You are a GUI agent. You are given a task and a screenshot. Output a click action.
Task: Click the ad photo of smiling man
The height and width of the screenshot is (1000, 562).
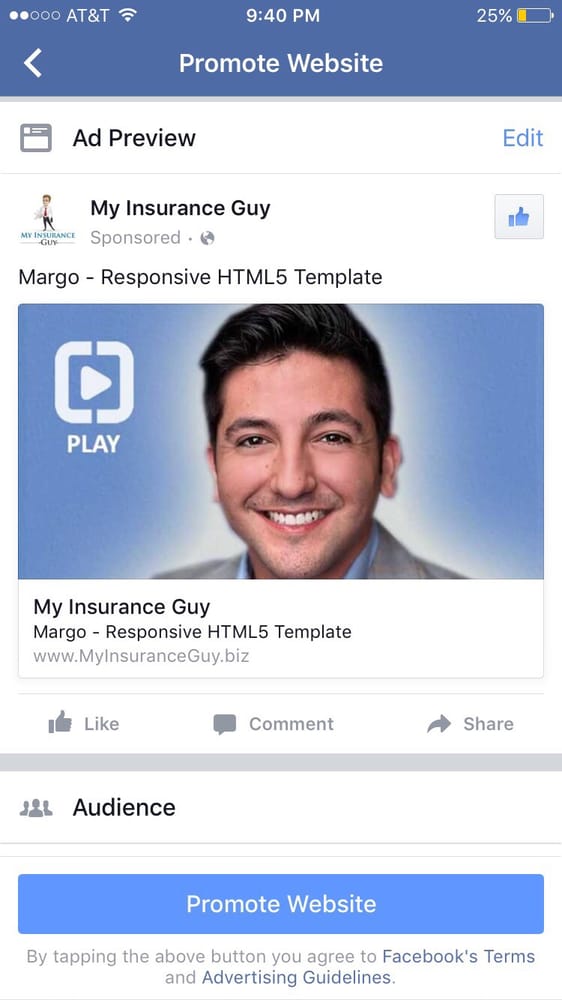coord(281,441)
